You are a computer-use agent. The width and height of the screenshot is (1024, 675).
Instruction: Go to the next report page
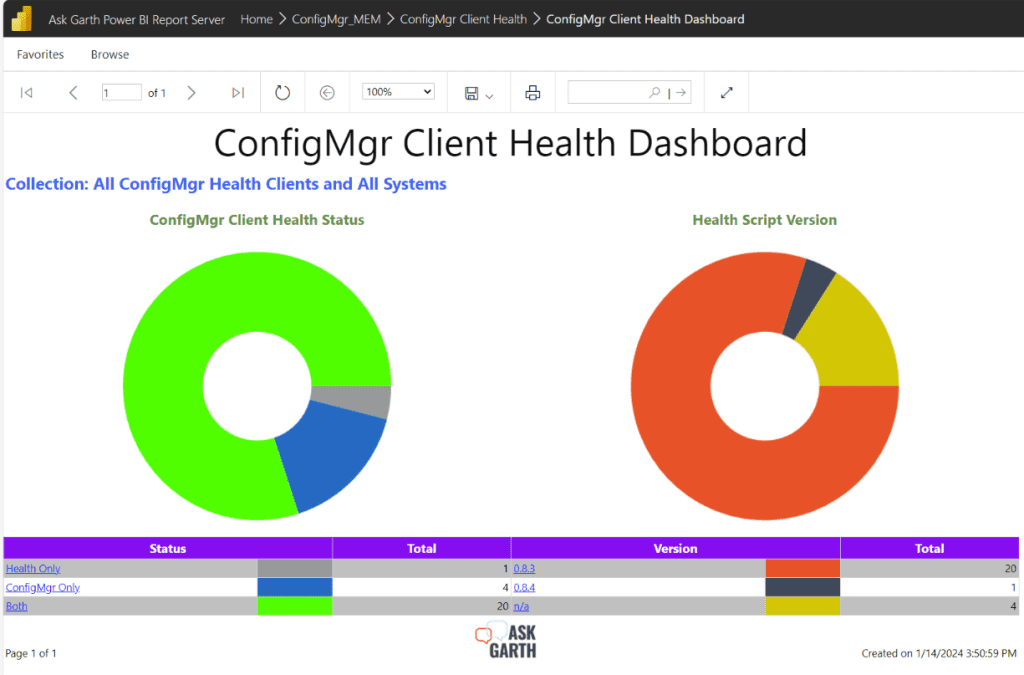pos(191,93)
